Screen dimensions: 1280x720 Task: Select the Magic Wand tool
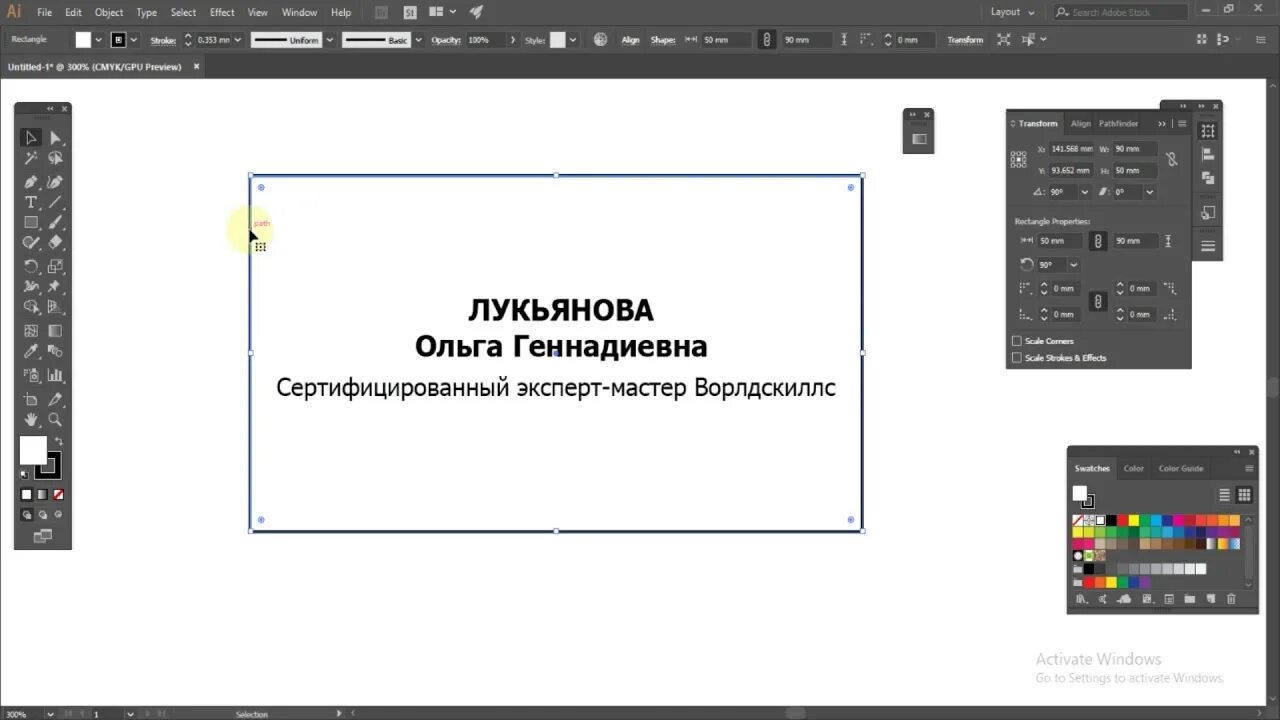31,158
